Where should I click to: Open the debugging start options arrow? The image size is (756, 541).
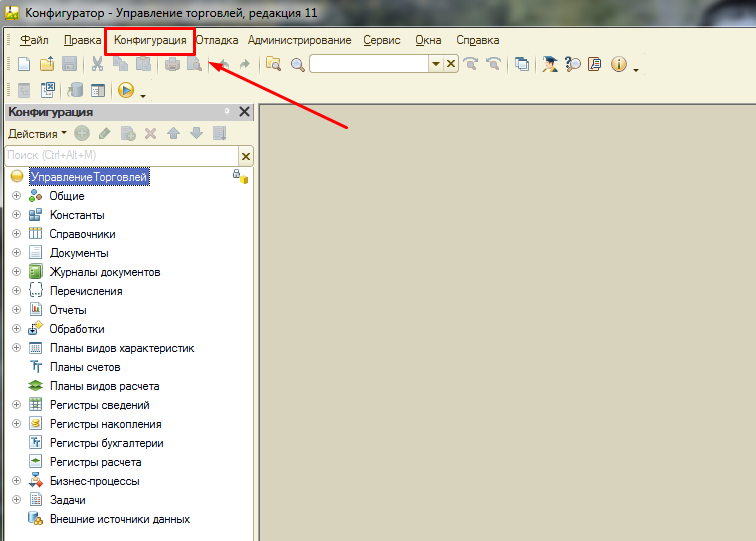143,96
